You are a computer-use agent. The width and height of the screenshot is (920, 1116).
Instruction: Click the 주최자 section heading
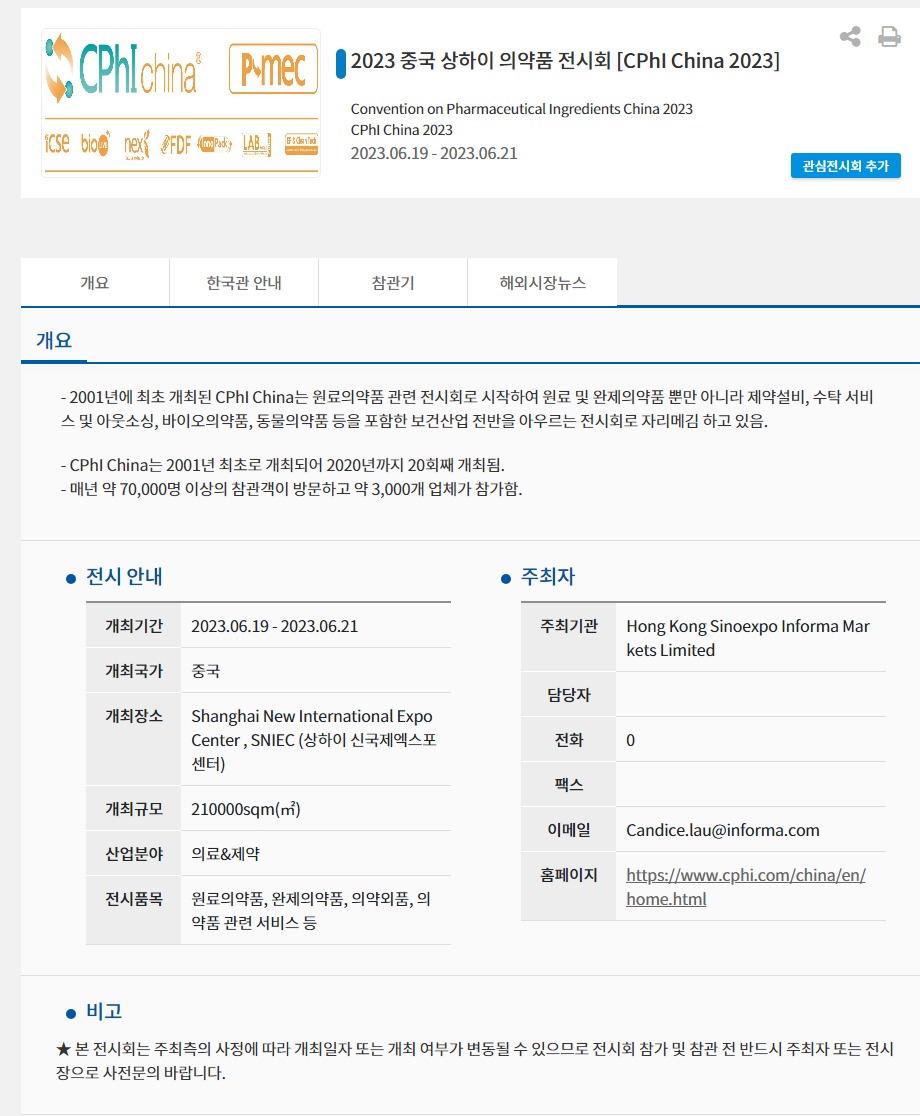click(548, 577)
